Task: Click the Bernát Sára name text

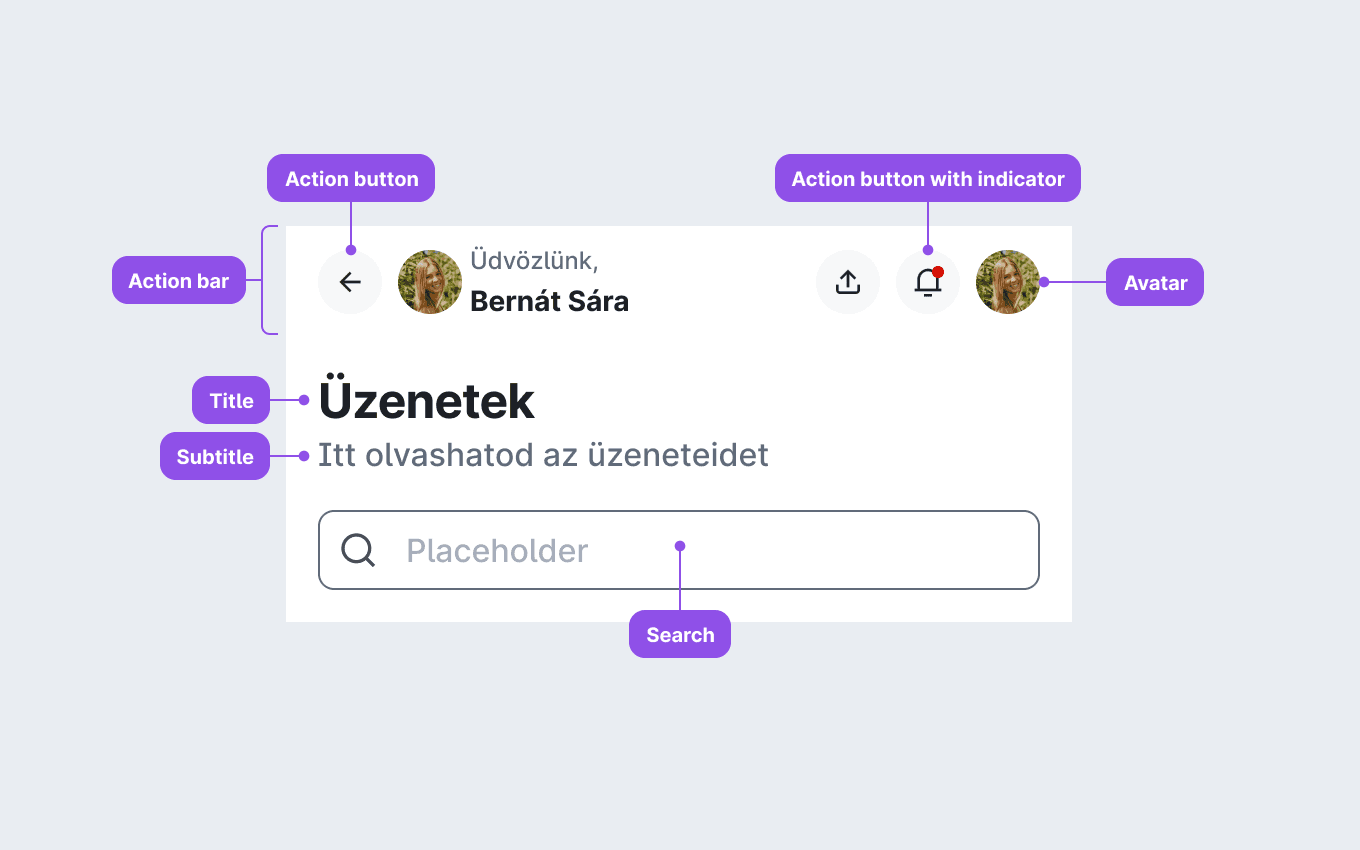Action: (x=549, y=301)
